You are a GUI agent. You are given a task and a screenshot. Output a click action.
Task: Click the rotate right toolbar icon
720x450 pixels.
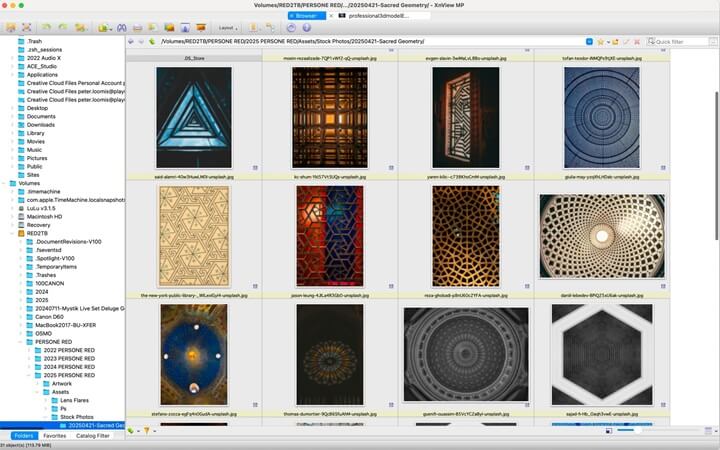click(62, 28)
